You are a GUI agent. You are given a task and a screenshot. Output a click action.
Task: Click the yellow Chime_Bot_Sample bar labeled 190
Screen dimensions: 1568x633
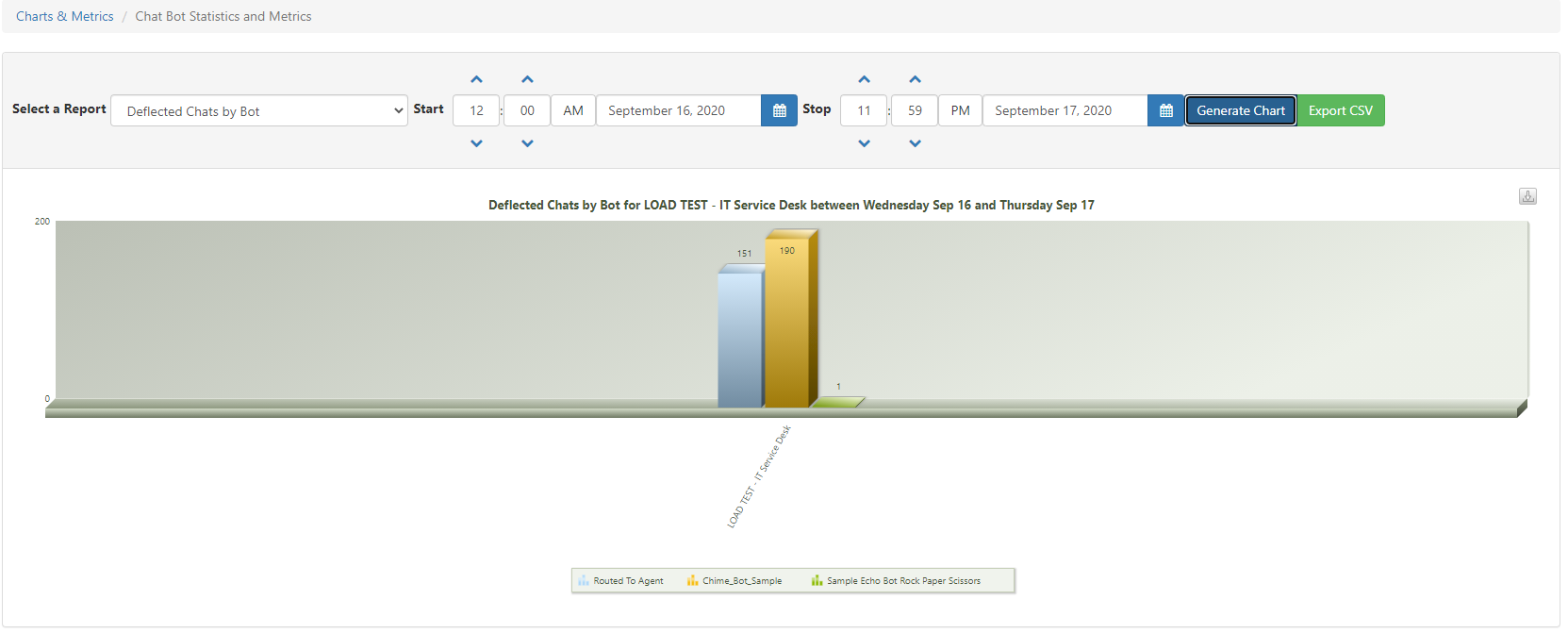(x=786, y=325)
